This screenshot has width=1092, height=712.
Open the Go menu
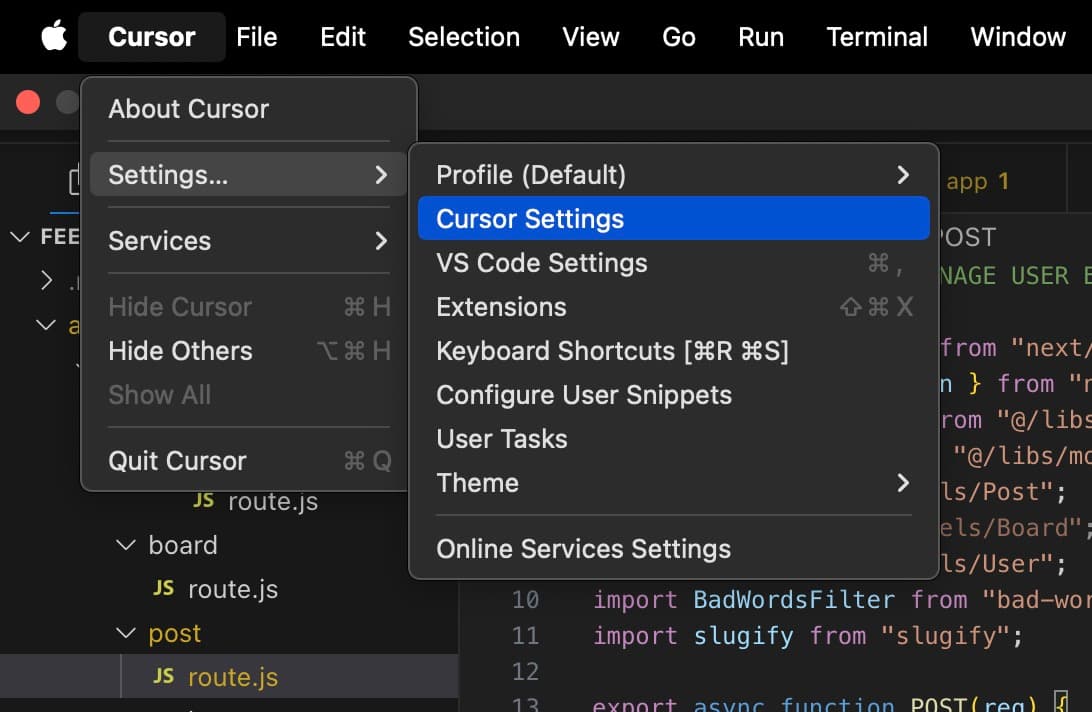coord(678,37)
